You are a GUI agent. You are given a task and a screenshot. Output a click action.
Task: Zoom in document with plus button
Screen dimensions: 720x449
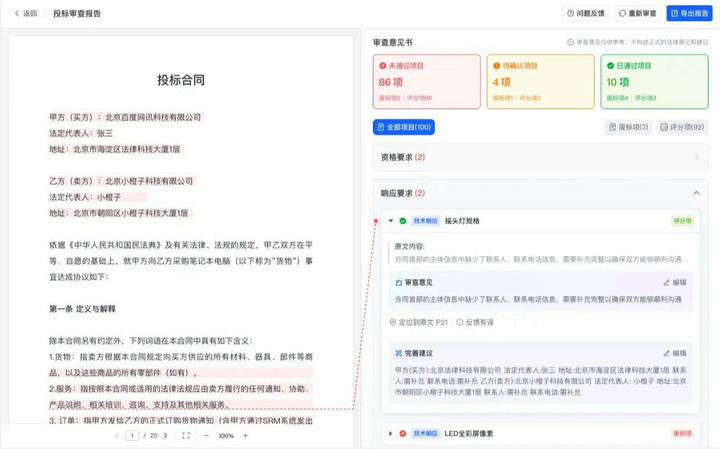(245, 435)
